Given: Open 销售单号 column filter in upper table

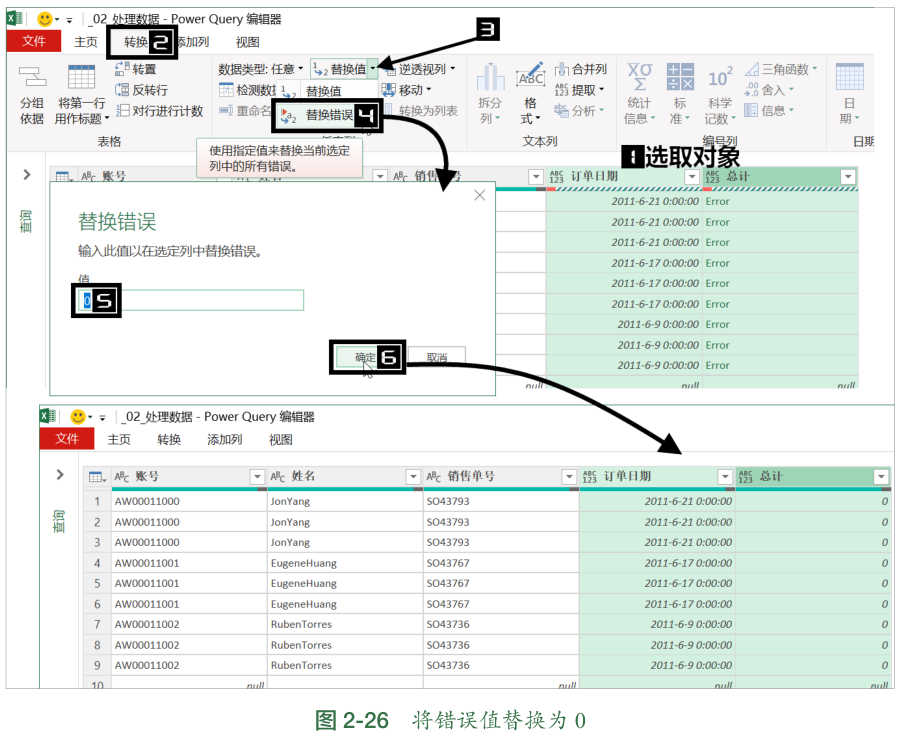Looking at the screenshot, I should 536,176.
